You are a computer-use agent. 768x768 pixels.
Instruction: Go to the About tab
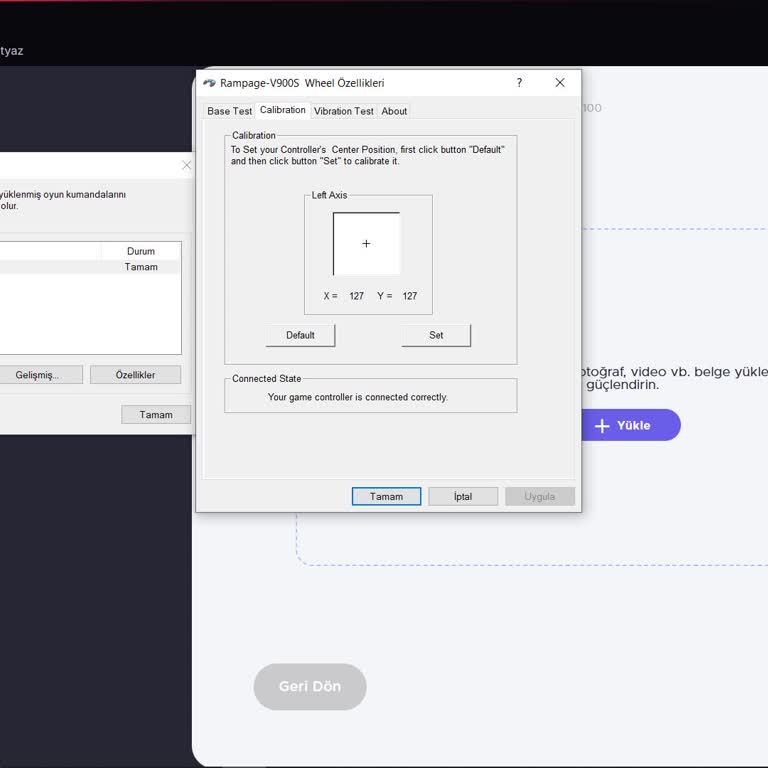[x=394, y=111]
